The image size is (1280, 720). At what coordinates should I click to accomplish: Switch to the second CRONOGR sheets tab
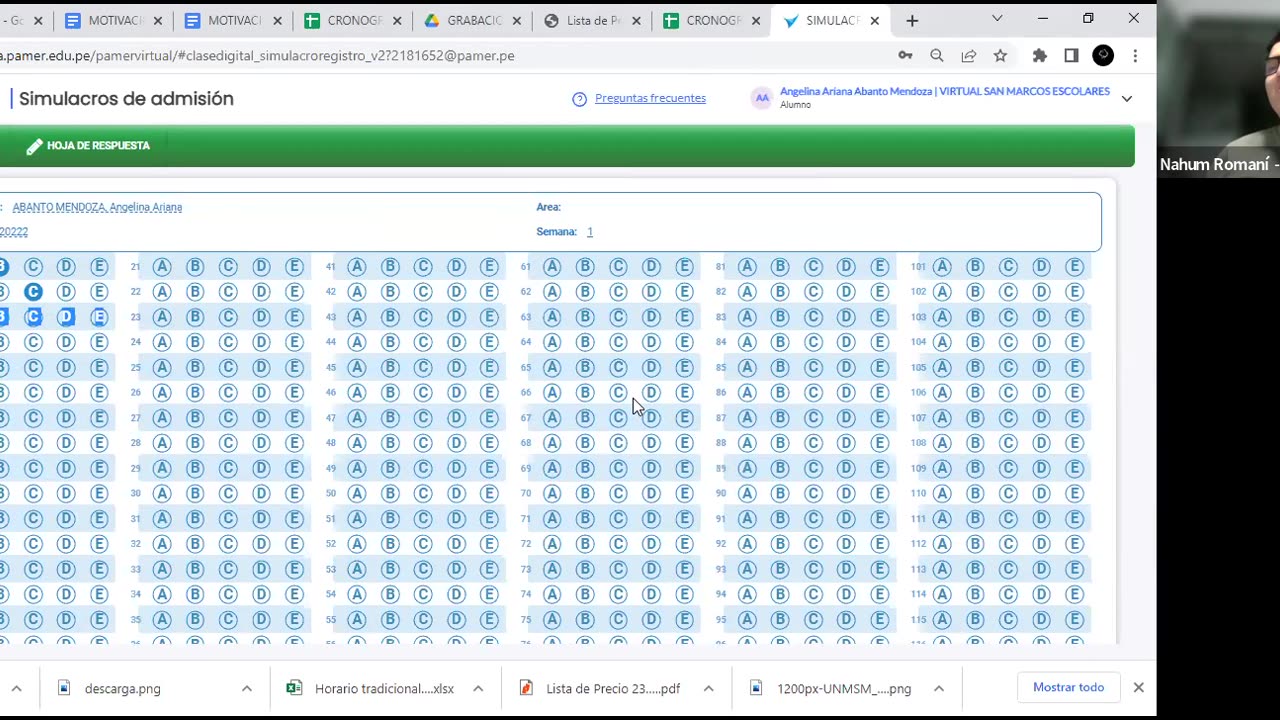tap(709, 20)
